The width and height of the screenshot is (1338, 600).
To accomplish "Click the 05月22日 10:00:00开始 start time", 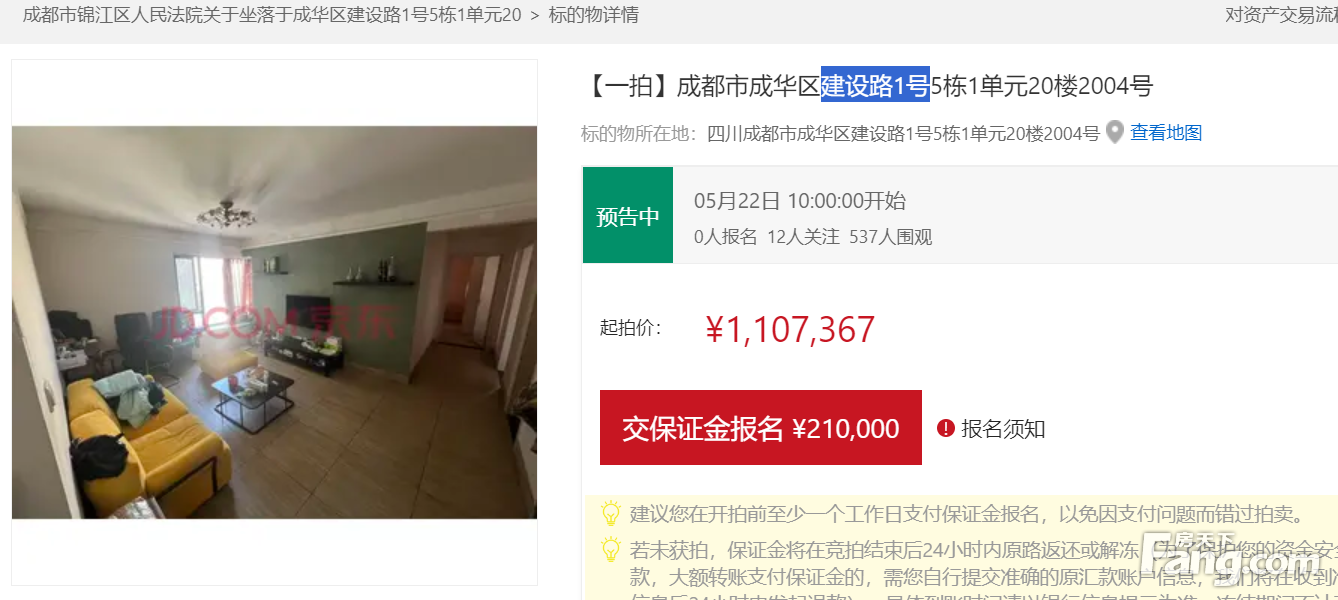I will pos(800,200).
